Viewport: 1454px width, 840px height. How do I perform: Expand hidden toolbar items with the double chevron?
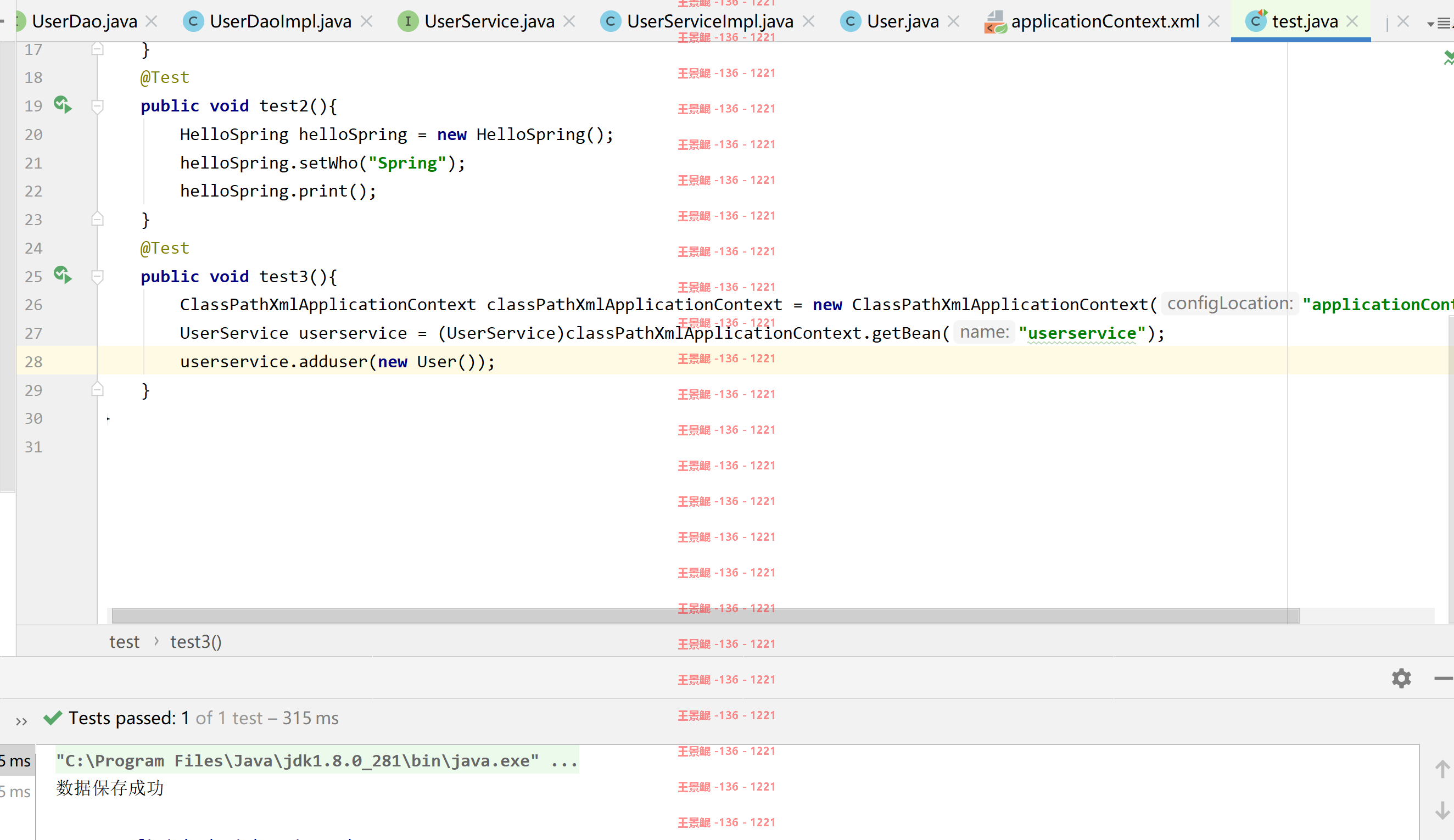[x=21, y=721]
